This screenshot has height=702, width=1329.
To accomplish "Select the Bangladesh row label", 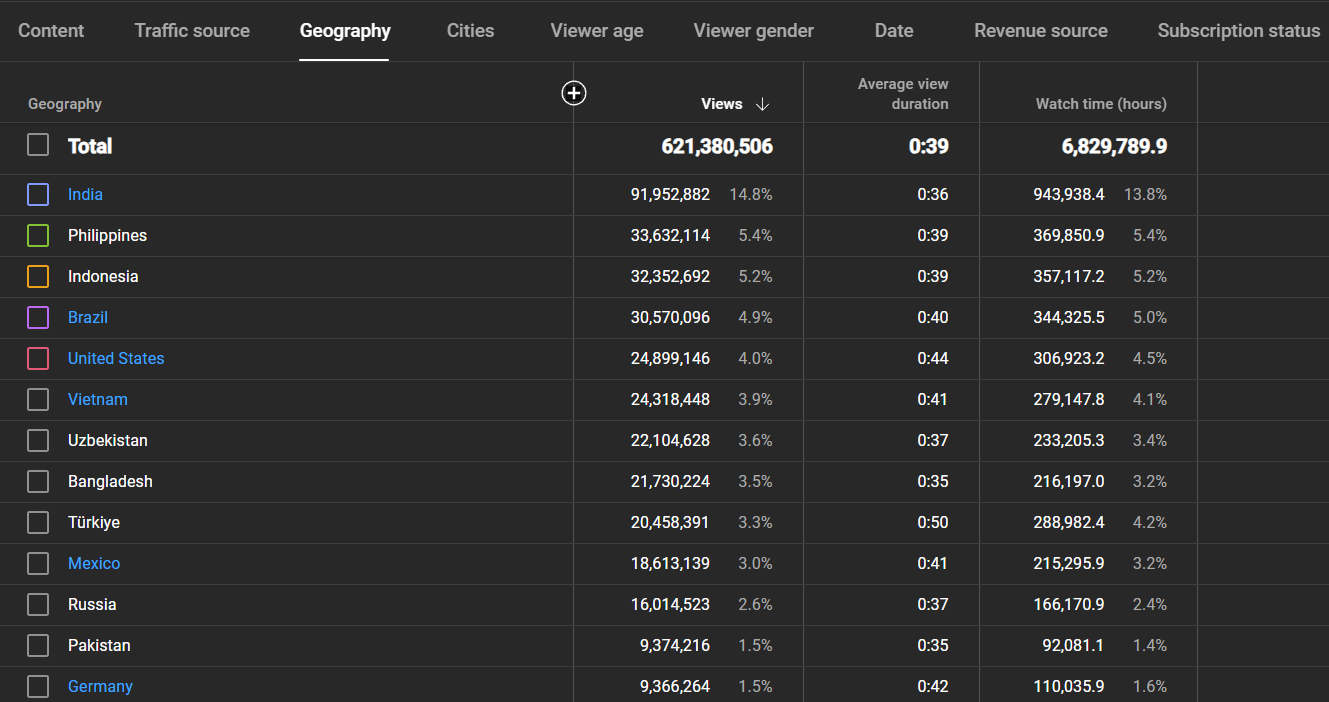I will click(110, 481).
